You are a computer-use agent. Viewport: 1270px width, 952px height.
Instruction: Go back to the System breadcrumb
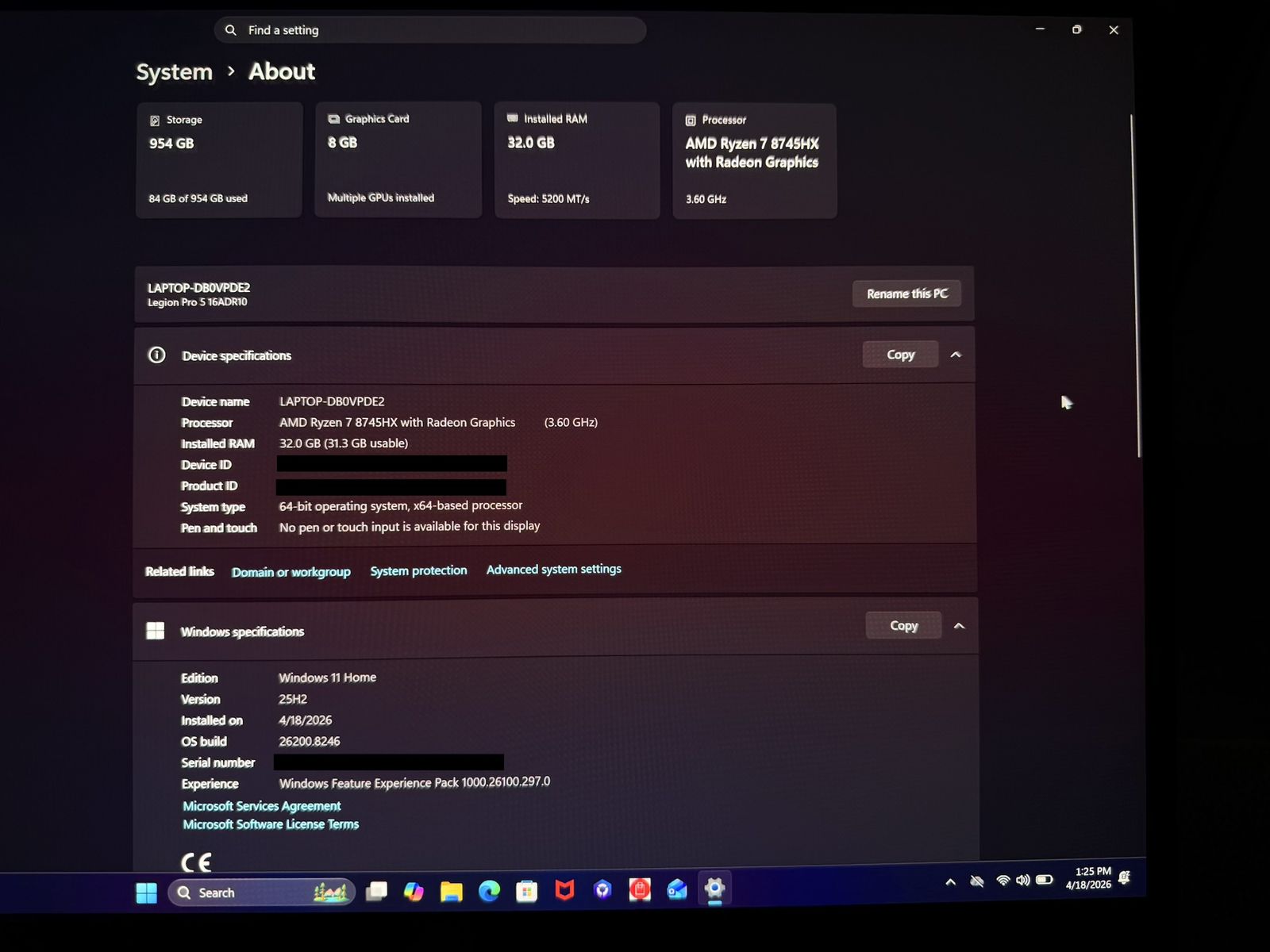click(174, 72)
